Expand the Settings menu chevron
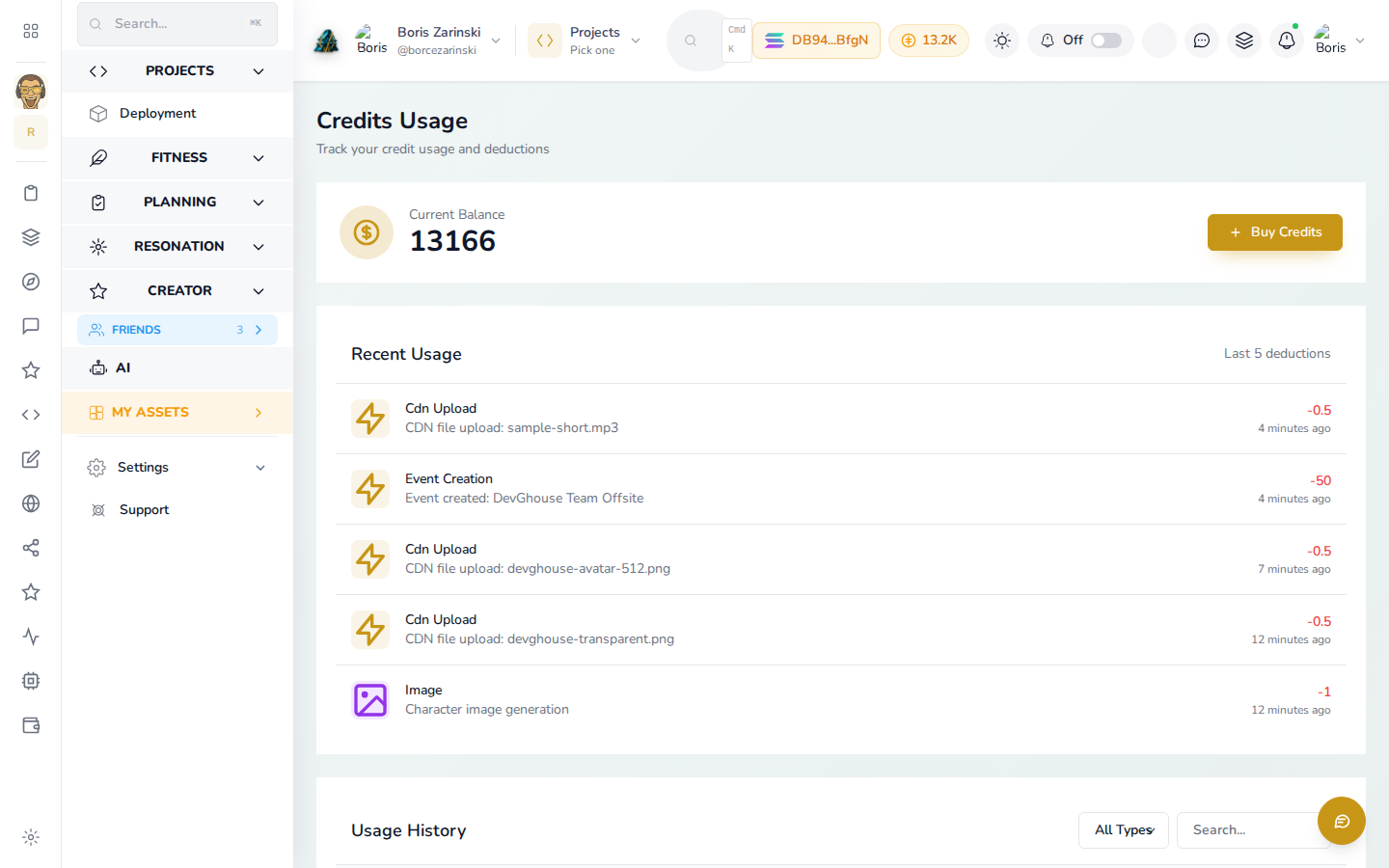The height and width of the screenshot is (868, 1389). coord(260,468)
